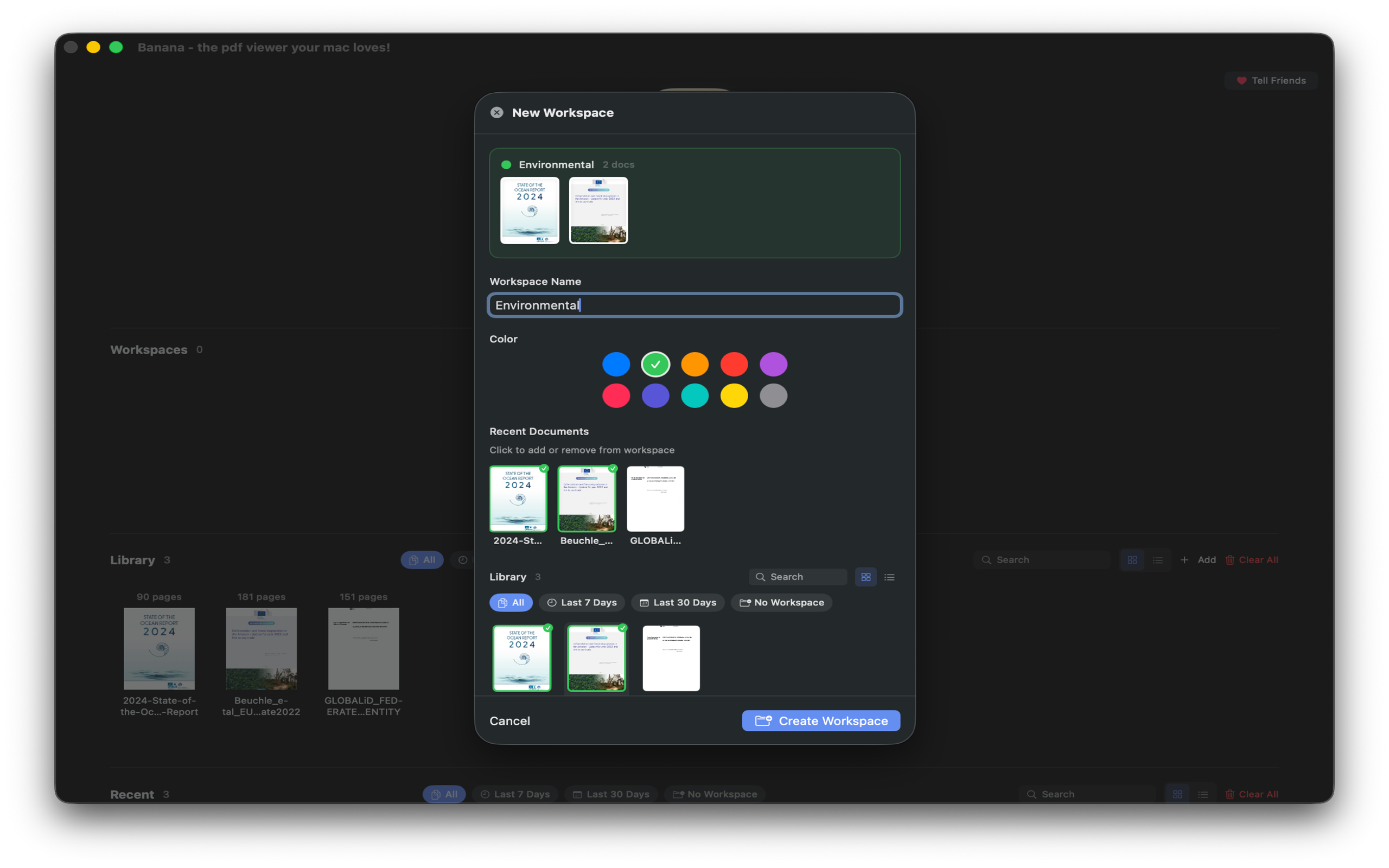Select the gray color swatch
The width and height of the screenshot is (1389, 868).
773,395
